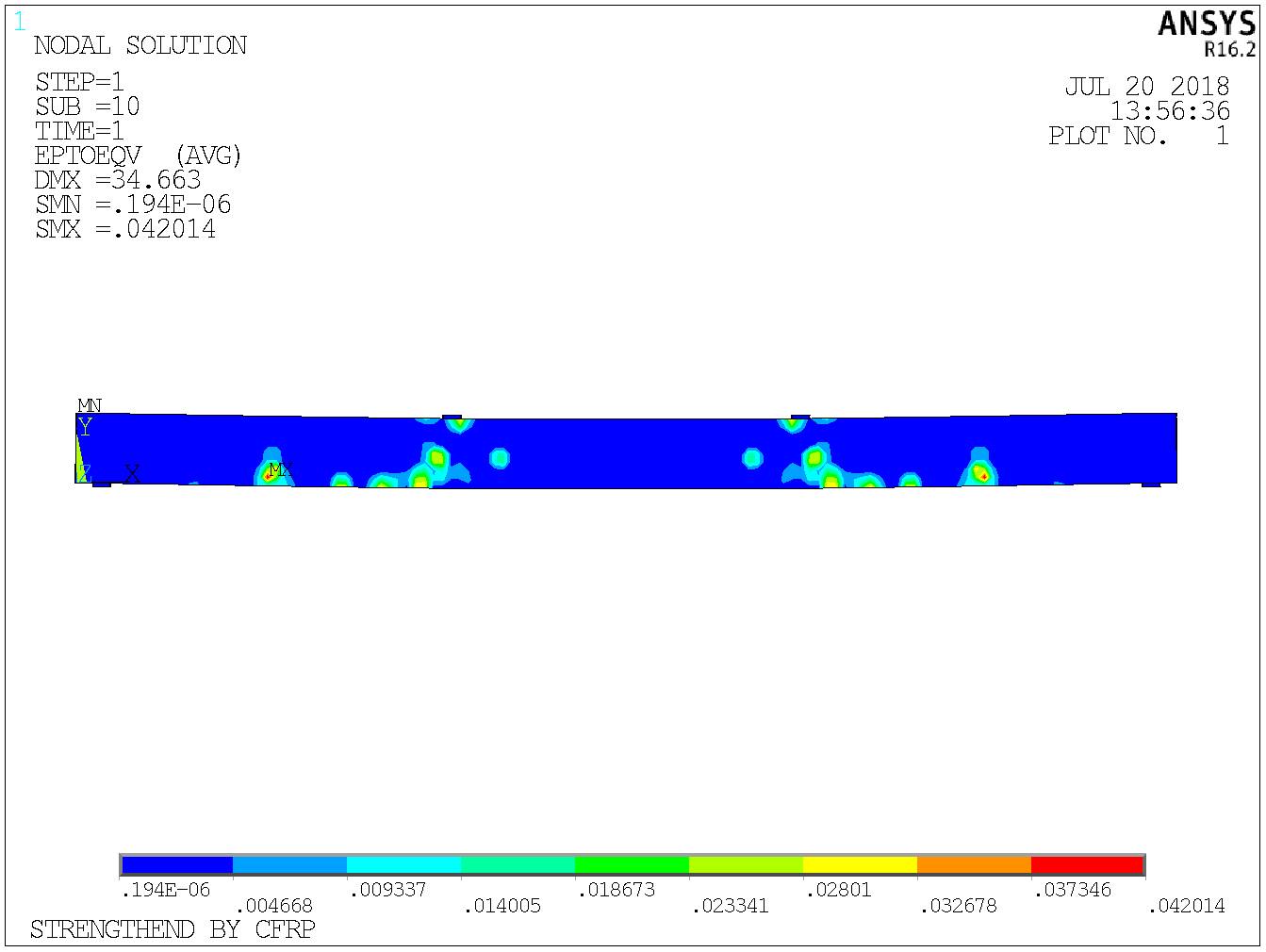Click the MN minimum marker on beam
The image size is (1266, 952).
click(x=90, y=406)
